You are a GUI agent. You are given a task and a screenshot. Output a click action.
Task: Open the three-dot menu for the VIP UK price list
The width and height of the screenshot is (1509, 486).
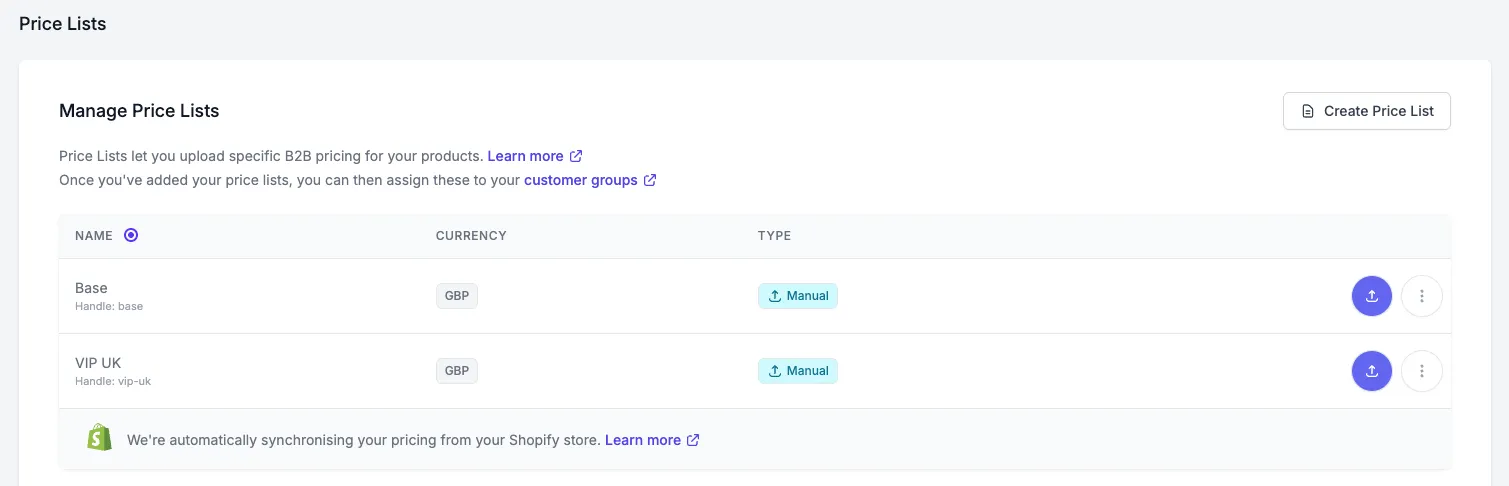[x=1422, y=371]
